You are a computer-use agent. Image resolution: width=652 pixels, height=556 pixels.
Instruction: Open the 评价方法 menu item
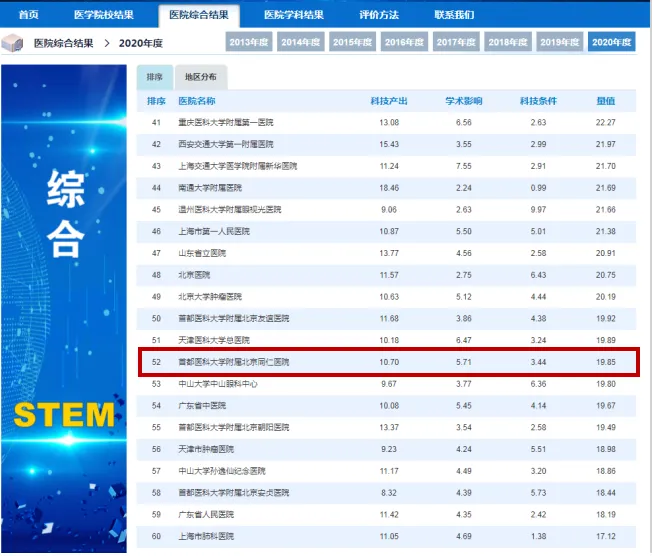[x=379, y=15]
